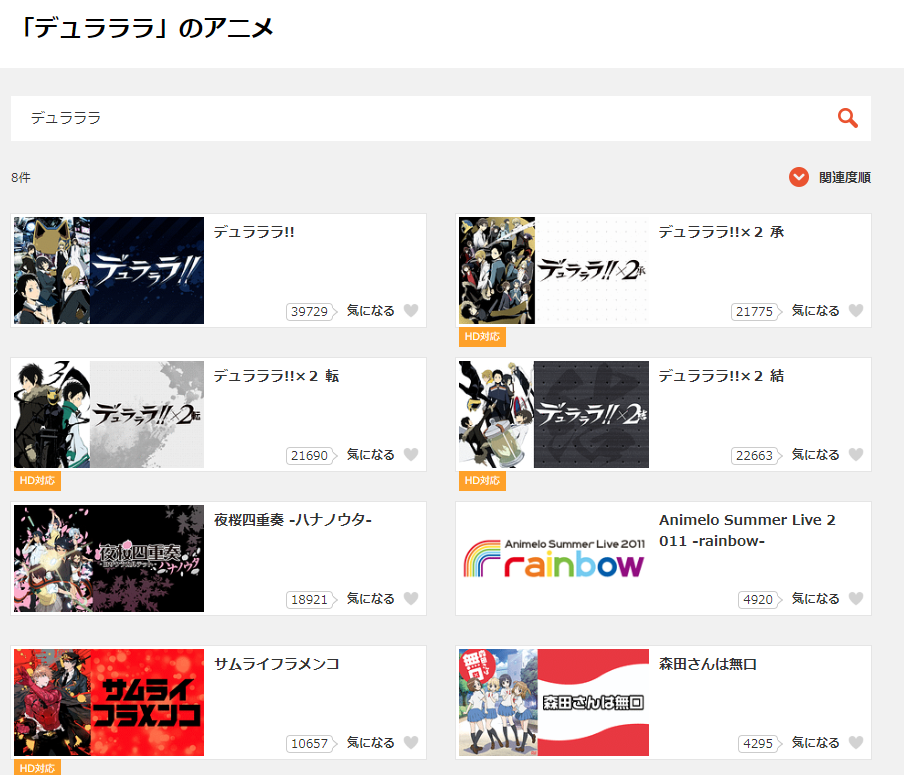
Task: Open the 関連度順 sort dropdown arrow
Action: tap(798, 177)
